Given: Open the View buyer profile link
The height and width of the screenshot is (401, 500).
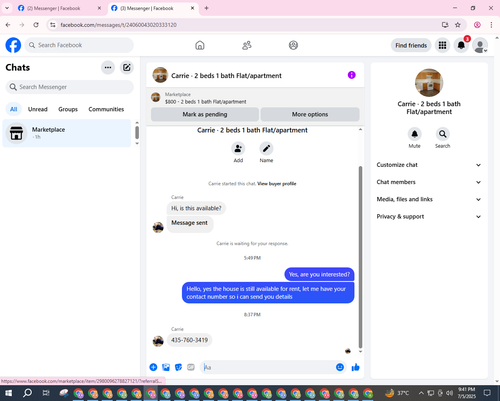Looking at the screenshot, I should click(x=277, y=184).
